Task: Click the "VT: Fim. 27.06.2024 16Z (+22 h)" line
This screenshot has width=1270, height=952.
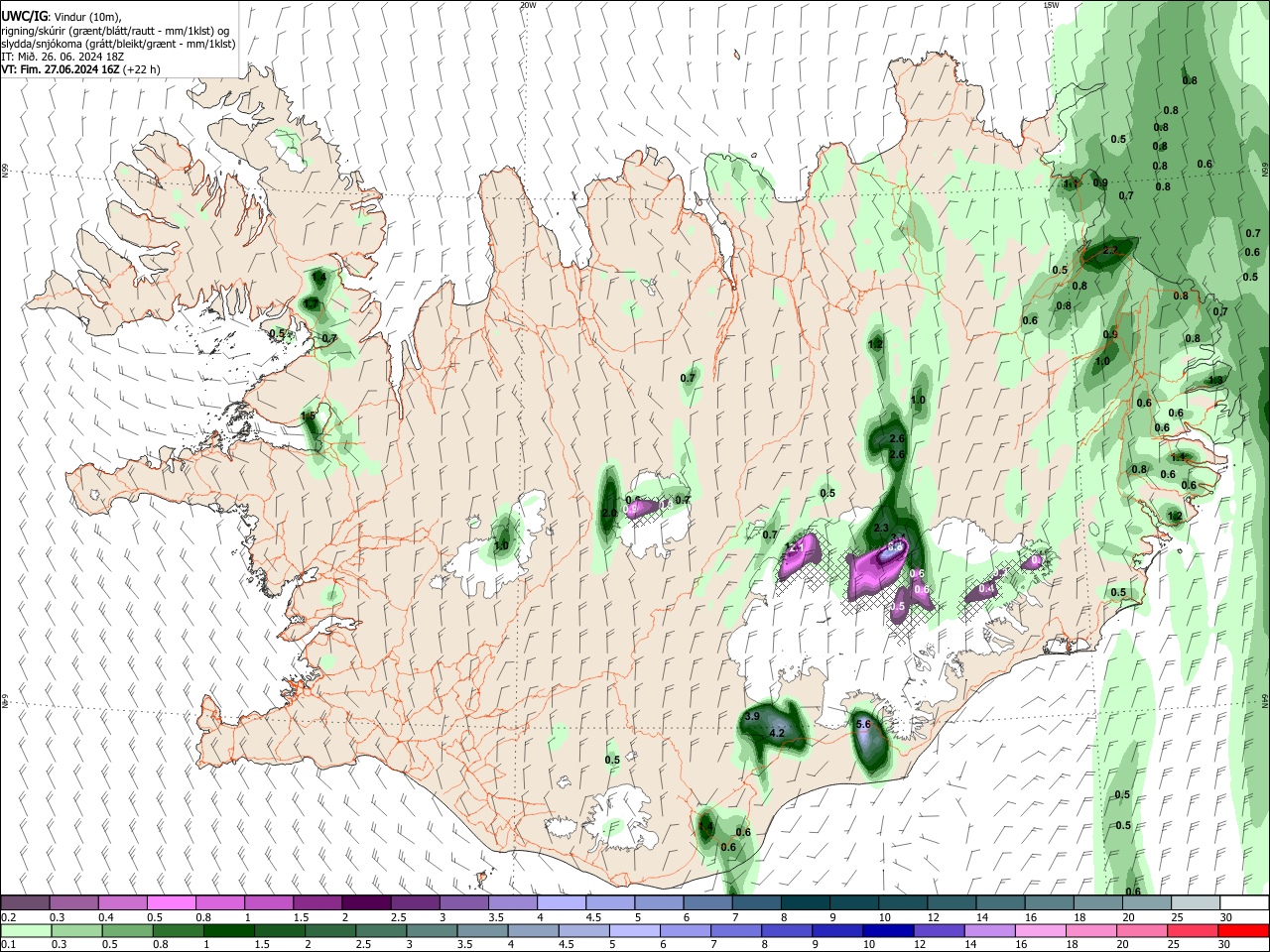Action: click(x=80, y=69)
